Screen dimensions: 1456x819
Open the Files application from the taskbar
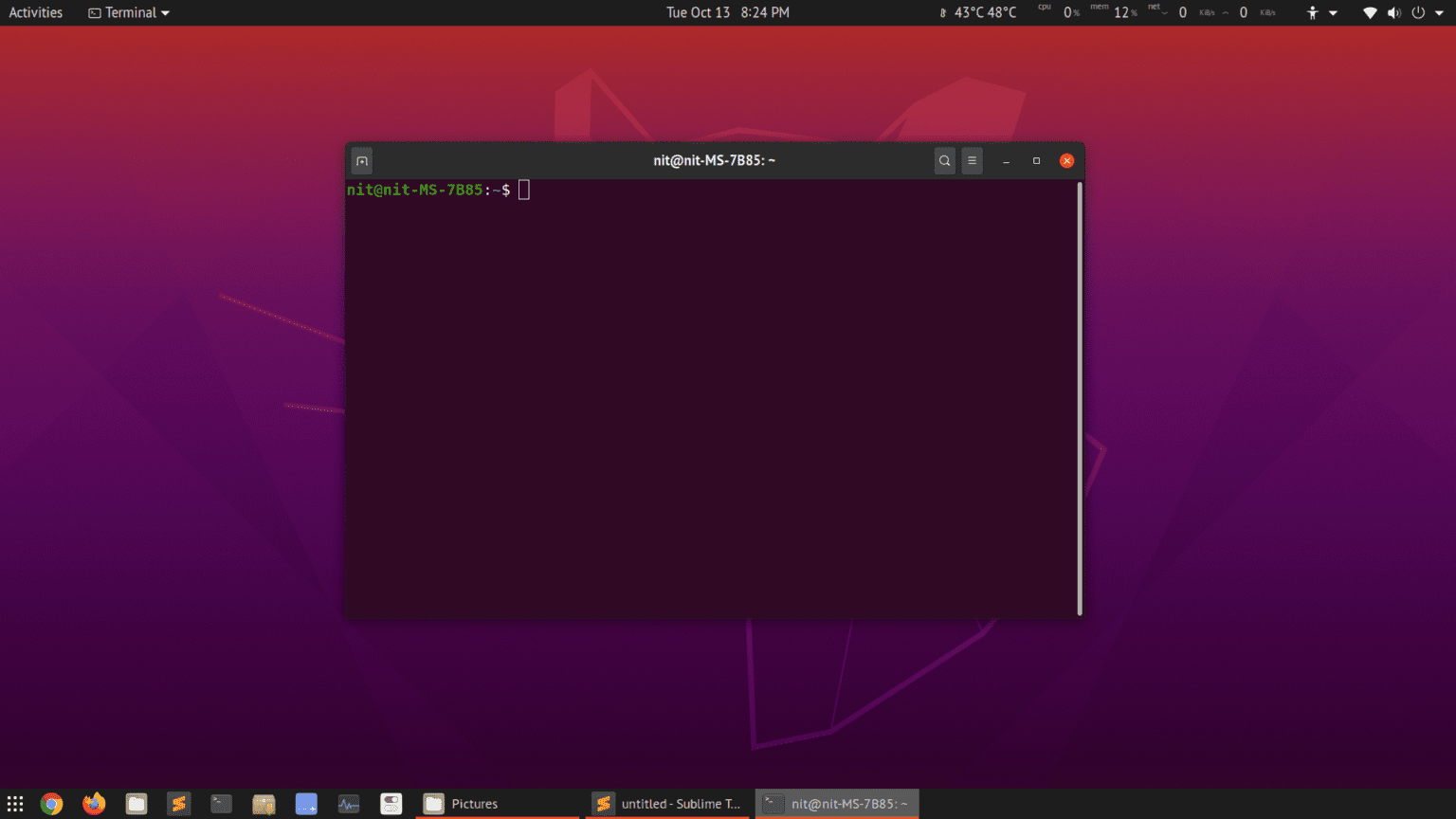pos(136,803)
